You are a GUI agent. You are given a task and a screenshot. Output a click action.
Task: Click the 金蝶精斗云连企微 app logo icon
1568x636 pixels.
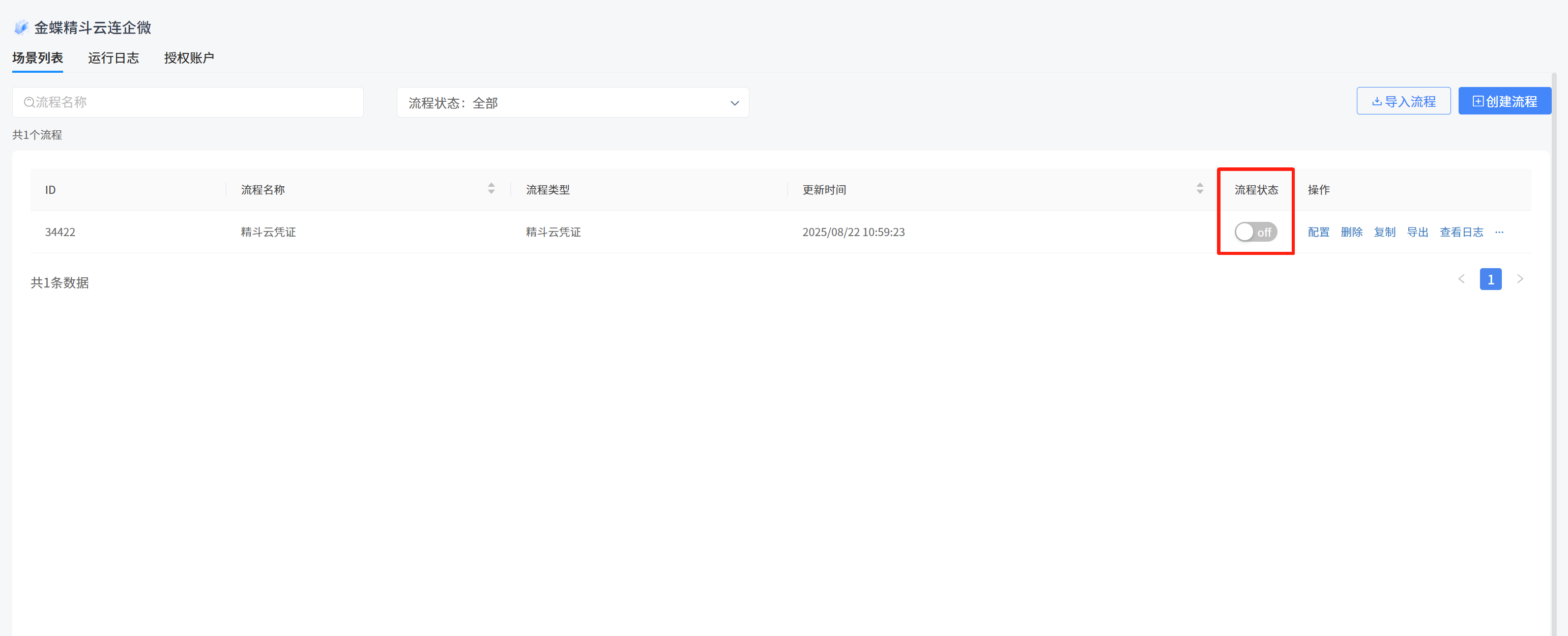click(x=21, y=27)
